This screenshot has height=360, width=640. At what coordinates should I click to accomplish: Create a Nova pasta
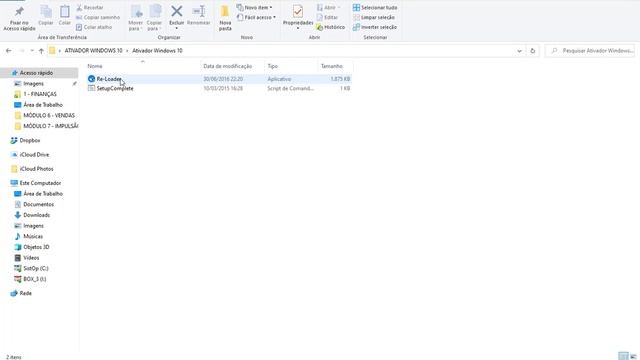coord(225,18)
